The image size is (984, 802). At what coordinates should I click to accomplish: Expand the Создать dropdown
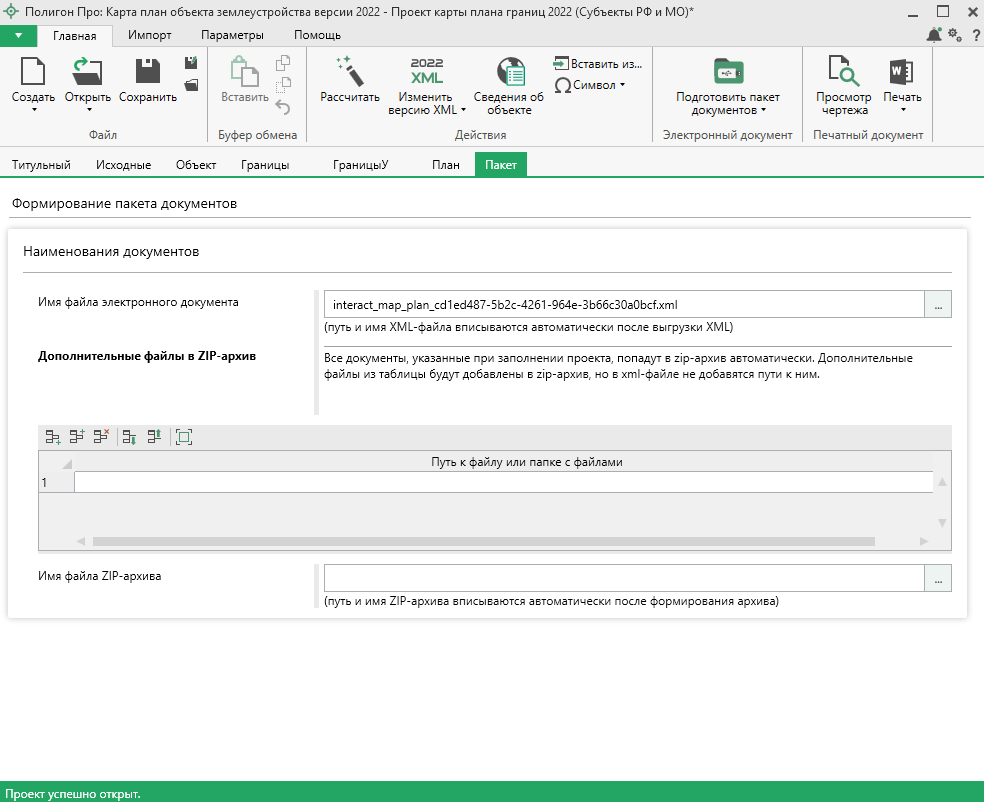click(x=34, y=110)
